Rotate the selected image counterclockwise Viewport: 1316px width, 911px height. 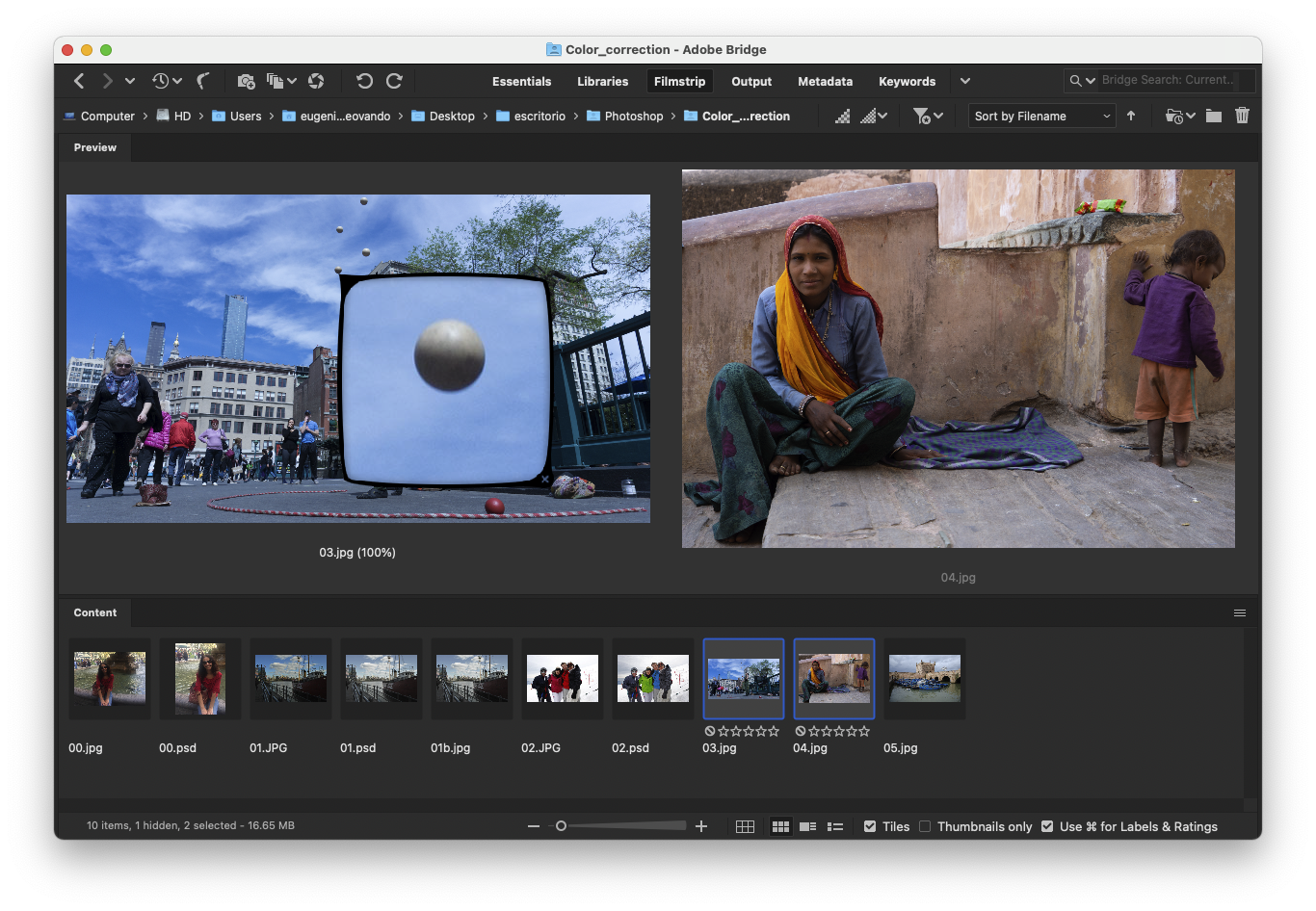coord(364,81)
